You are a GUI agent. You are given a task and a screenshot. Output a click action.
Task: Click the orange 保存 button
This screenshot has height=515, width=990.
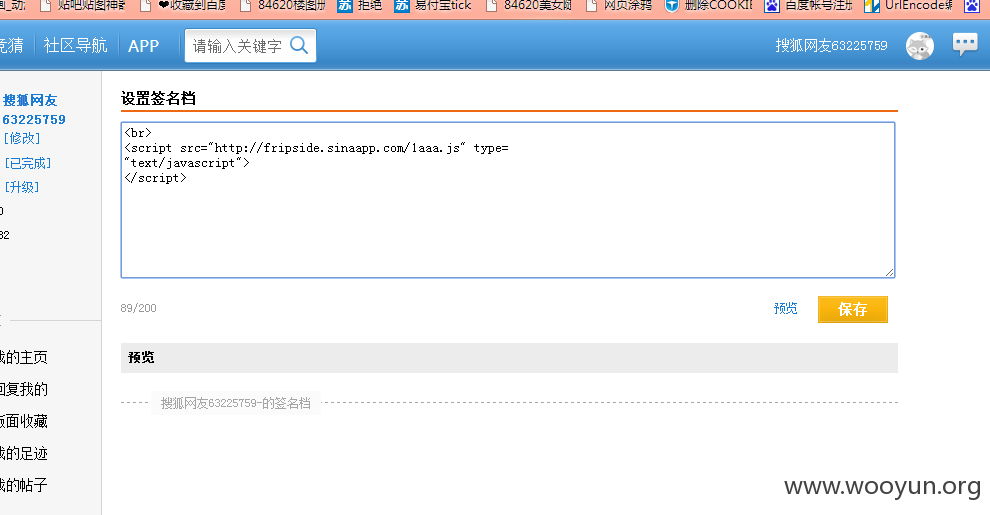point(852,309)
